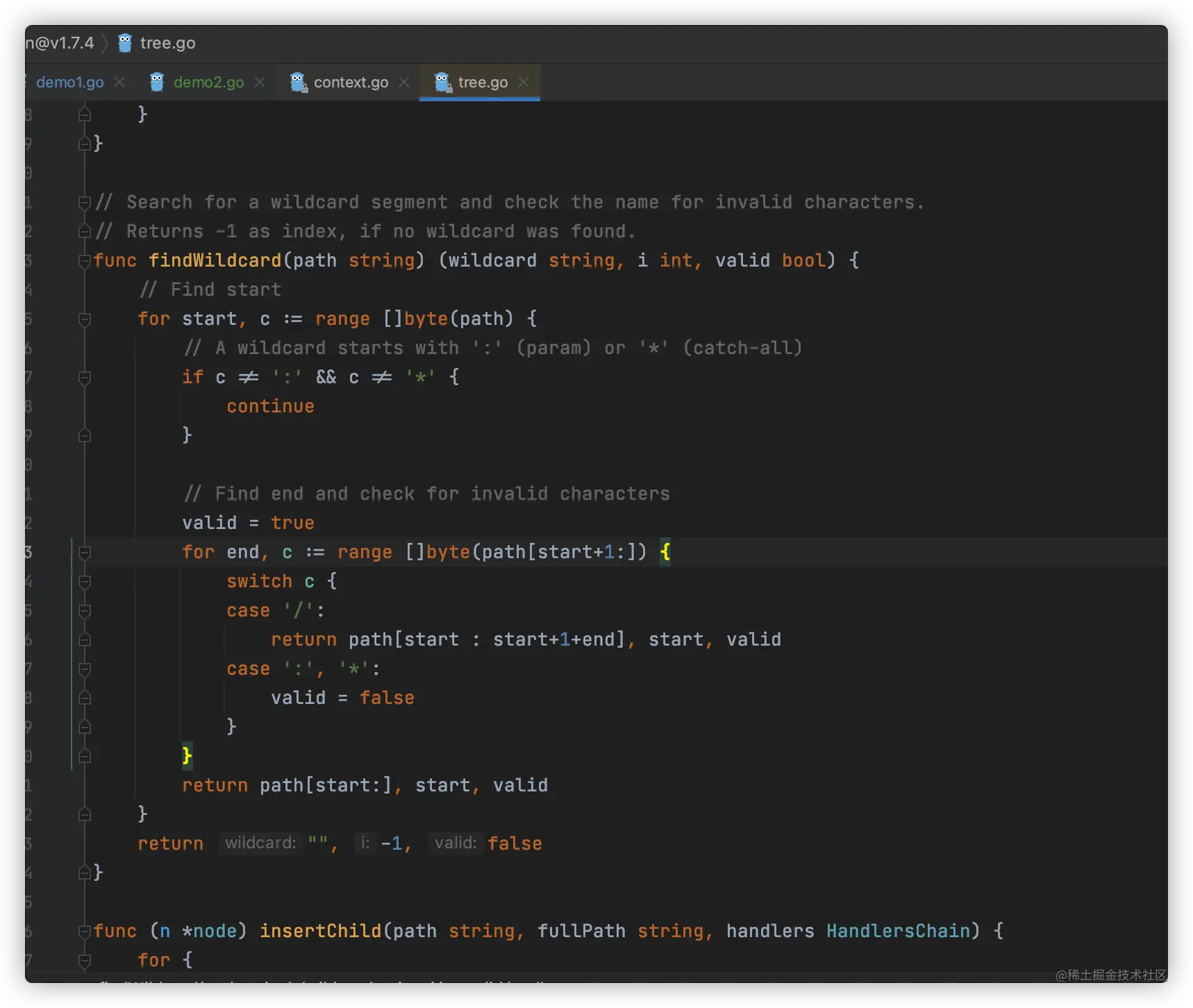The width and height of the screenshot is (1193, 1008).
Task: Collapse the insertChild function fold marker
Action: 85,932
